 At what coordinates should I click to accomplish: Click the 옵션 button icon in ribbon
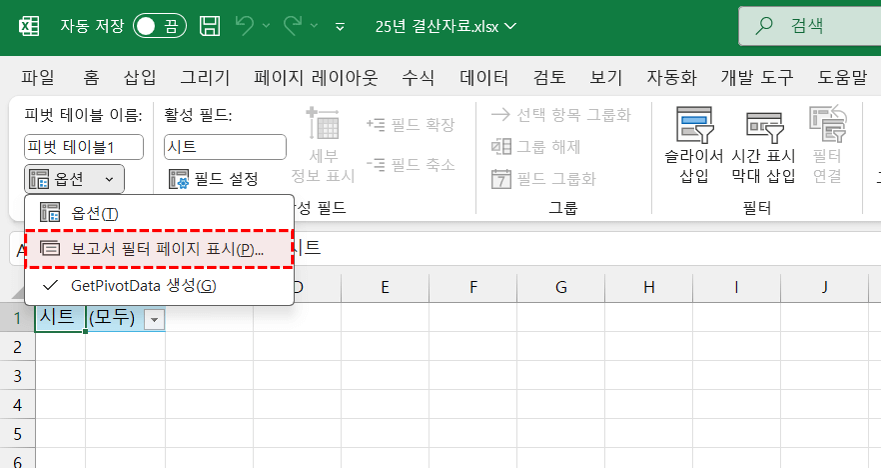click(x=39, y=179)
